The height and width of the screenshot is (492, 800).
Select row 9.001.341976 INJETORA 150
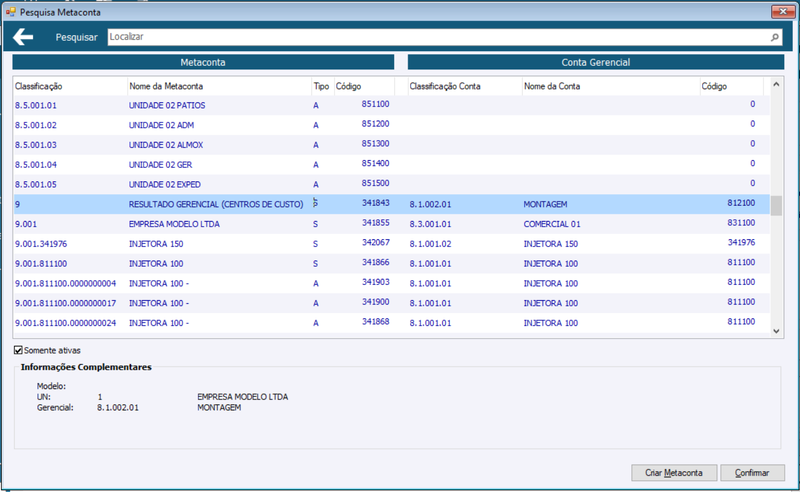391,244
